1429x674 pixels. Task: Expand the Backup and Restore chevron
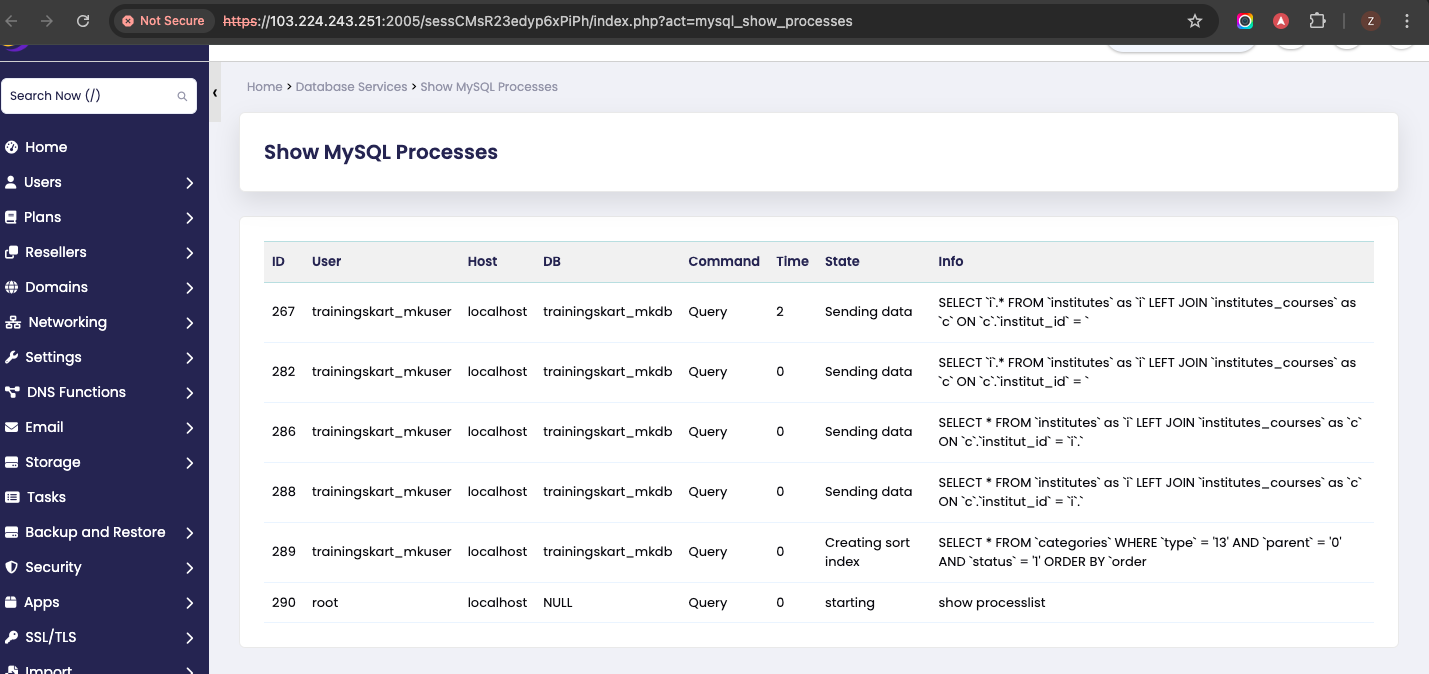tap(190, 533)
